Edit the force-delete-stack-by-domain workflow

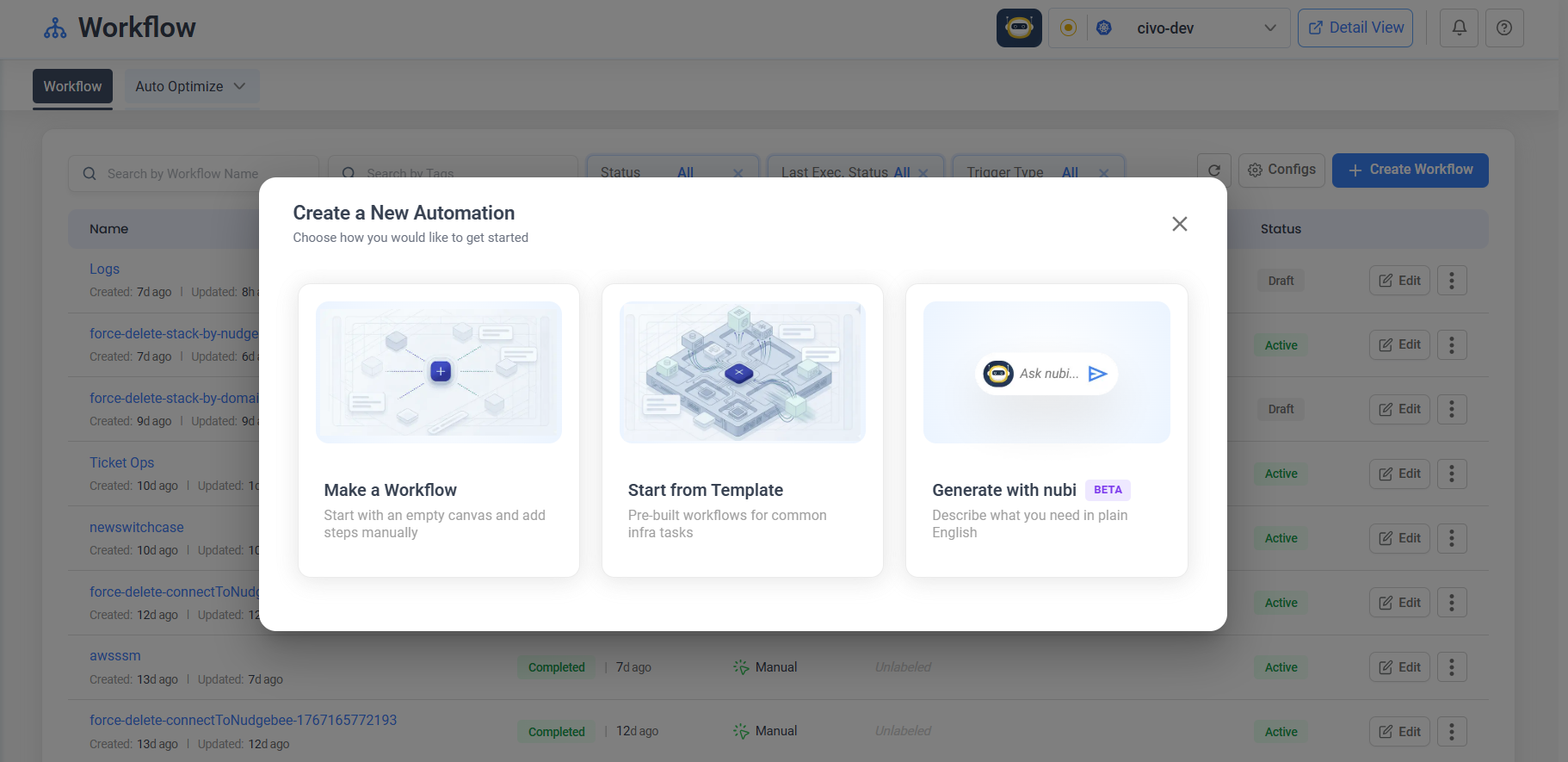coord(1399,410)
